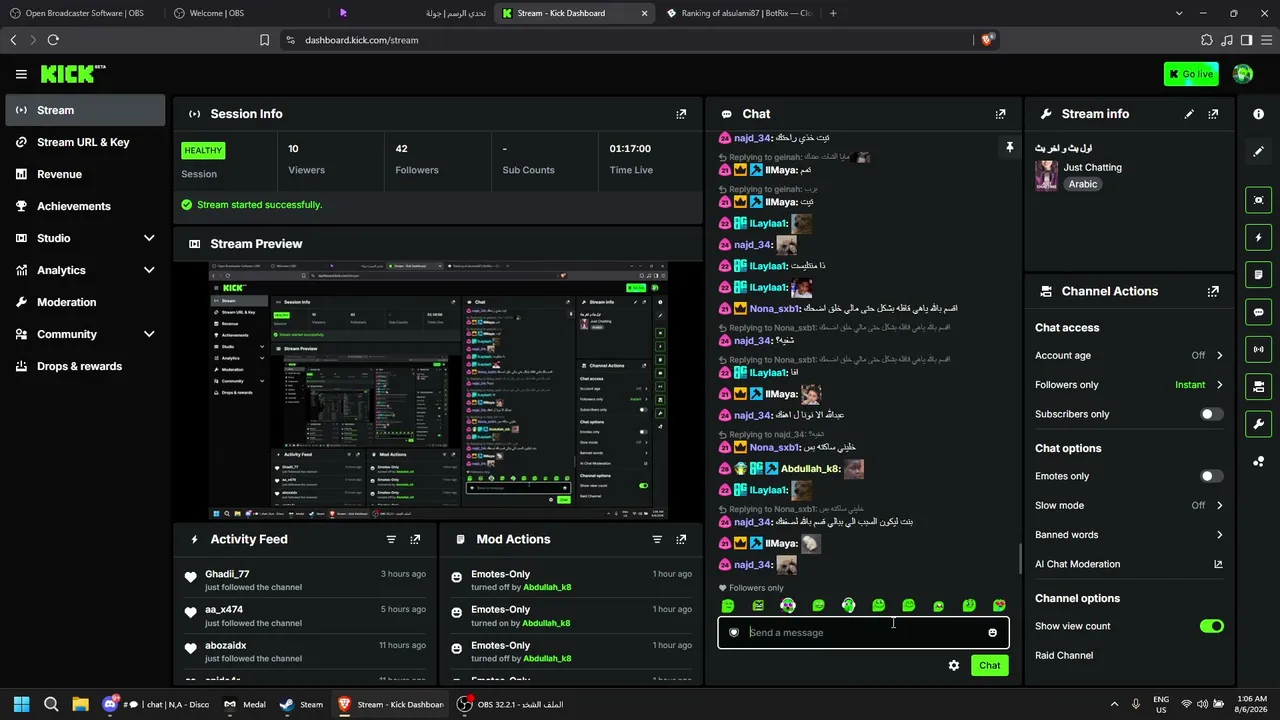Open Drops & rewards page
The image size is (1280, 720).
pos(85,366)
